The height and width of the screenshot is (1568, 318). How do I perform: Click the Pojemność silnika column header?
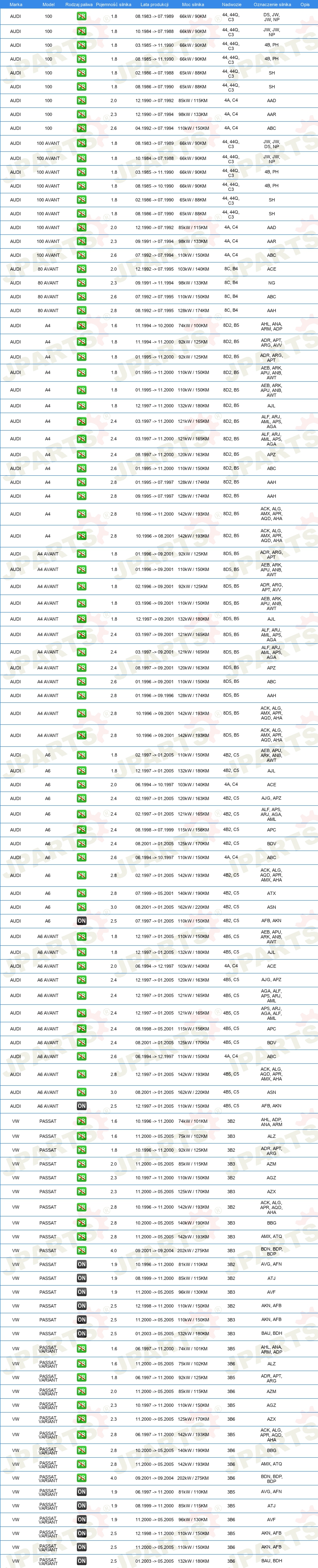click(x=114, y=4)
